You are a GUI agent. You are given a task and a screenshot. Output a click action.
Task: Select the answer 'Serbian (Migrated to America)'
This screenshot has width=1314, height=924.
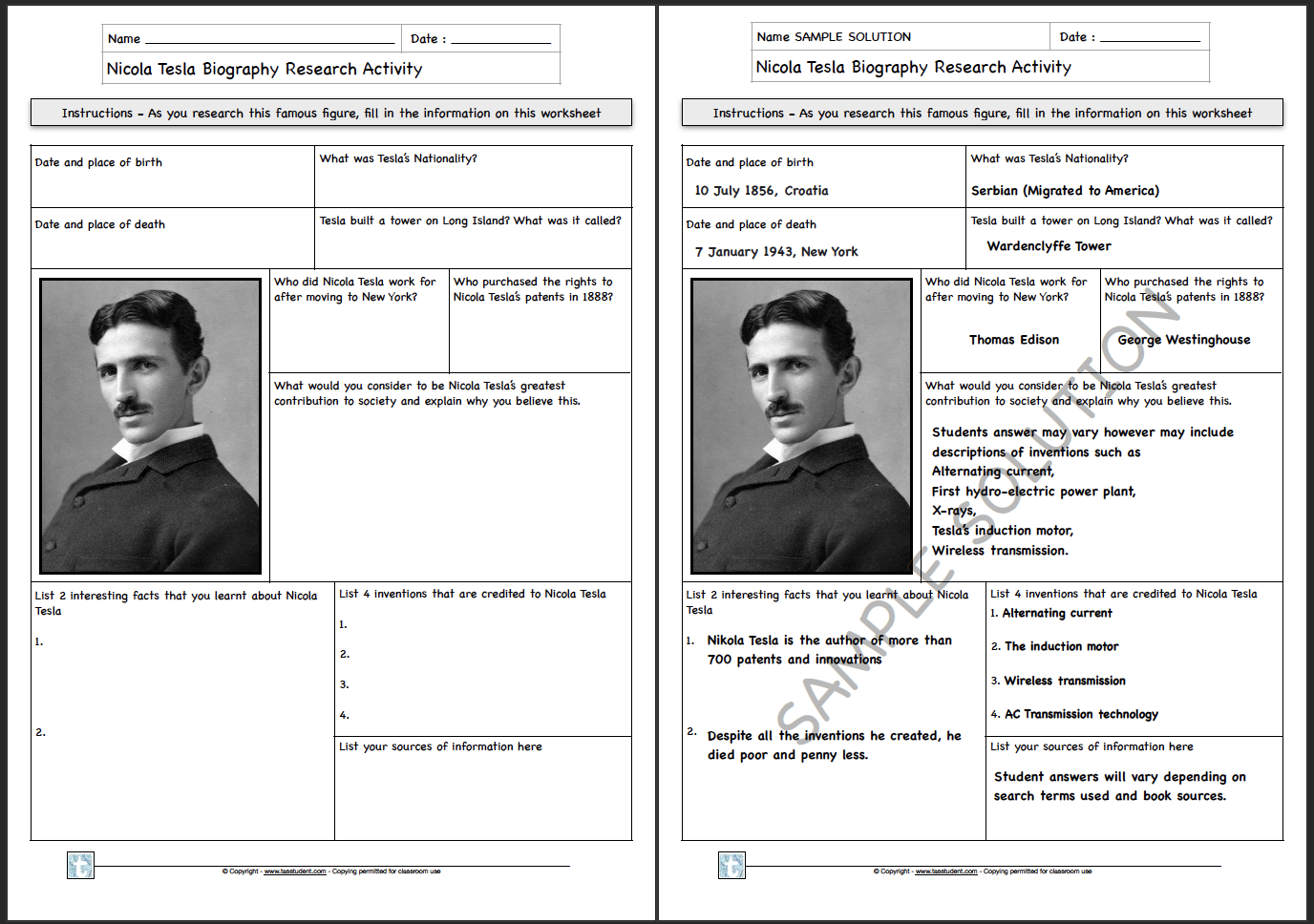click(1064, 190)
